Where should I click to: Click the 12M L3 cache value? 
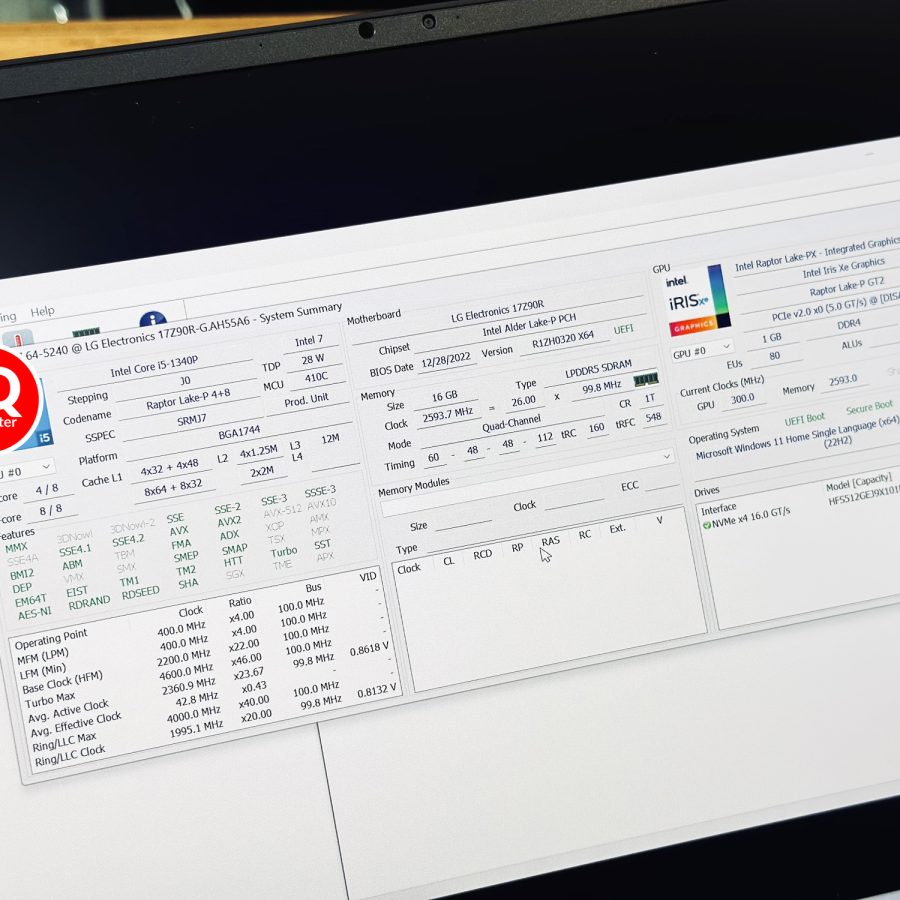(331, 439)
